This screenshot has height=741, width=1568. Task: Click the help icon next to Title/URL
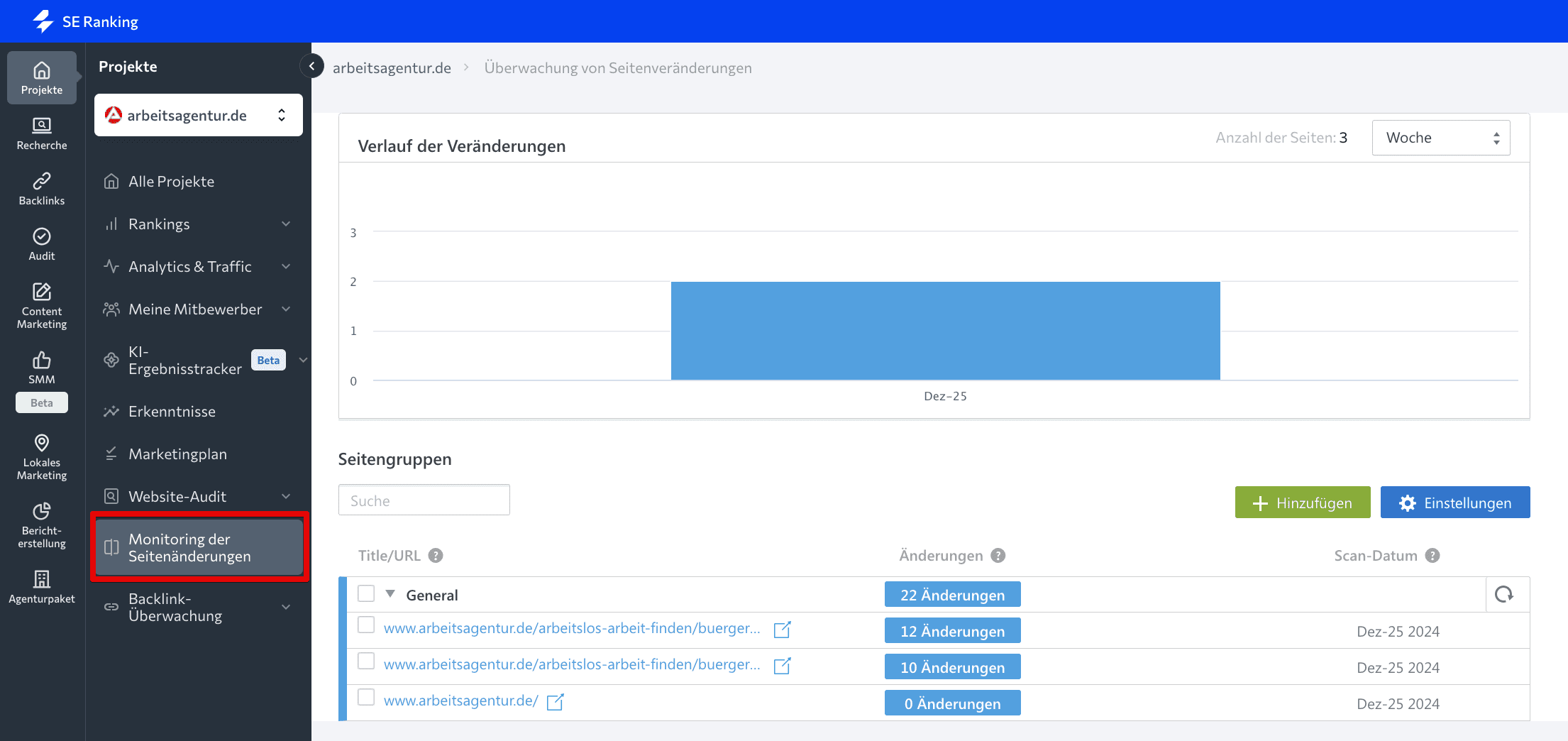click(x=436, y=556)
